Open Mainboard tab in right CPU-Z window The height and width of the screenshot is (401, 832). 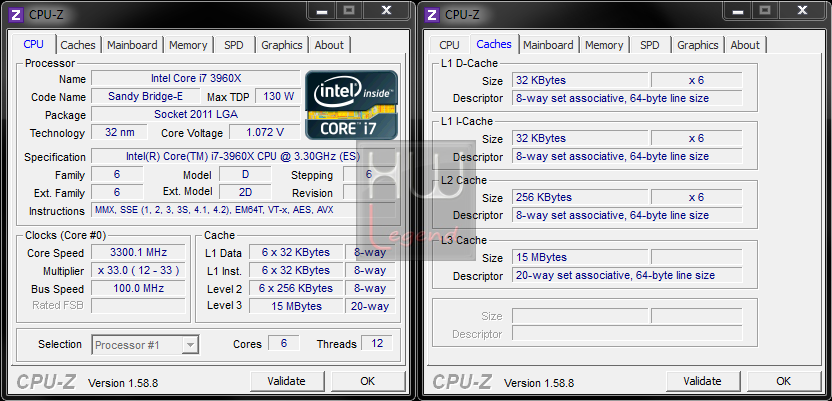pyautogui.click(x=548, y=45)
